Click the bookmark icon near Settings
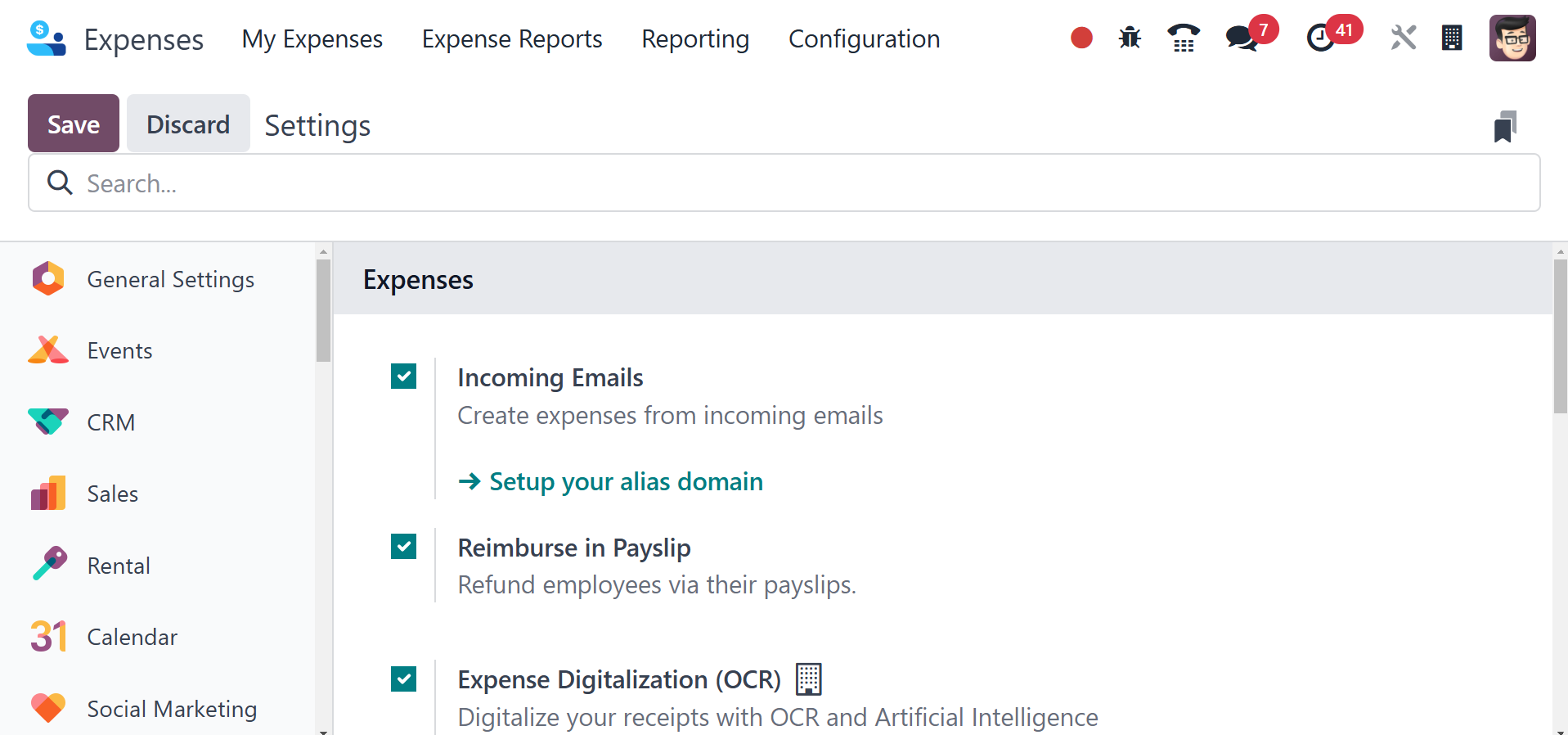 click(x=1505, y=127)
